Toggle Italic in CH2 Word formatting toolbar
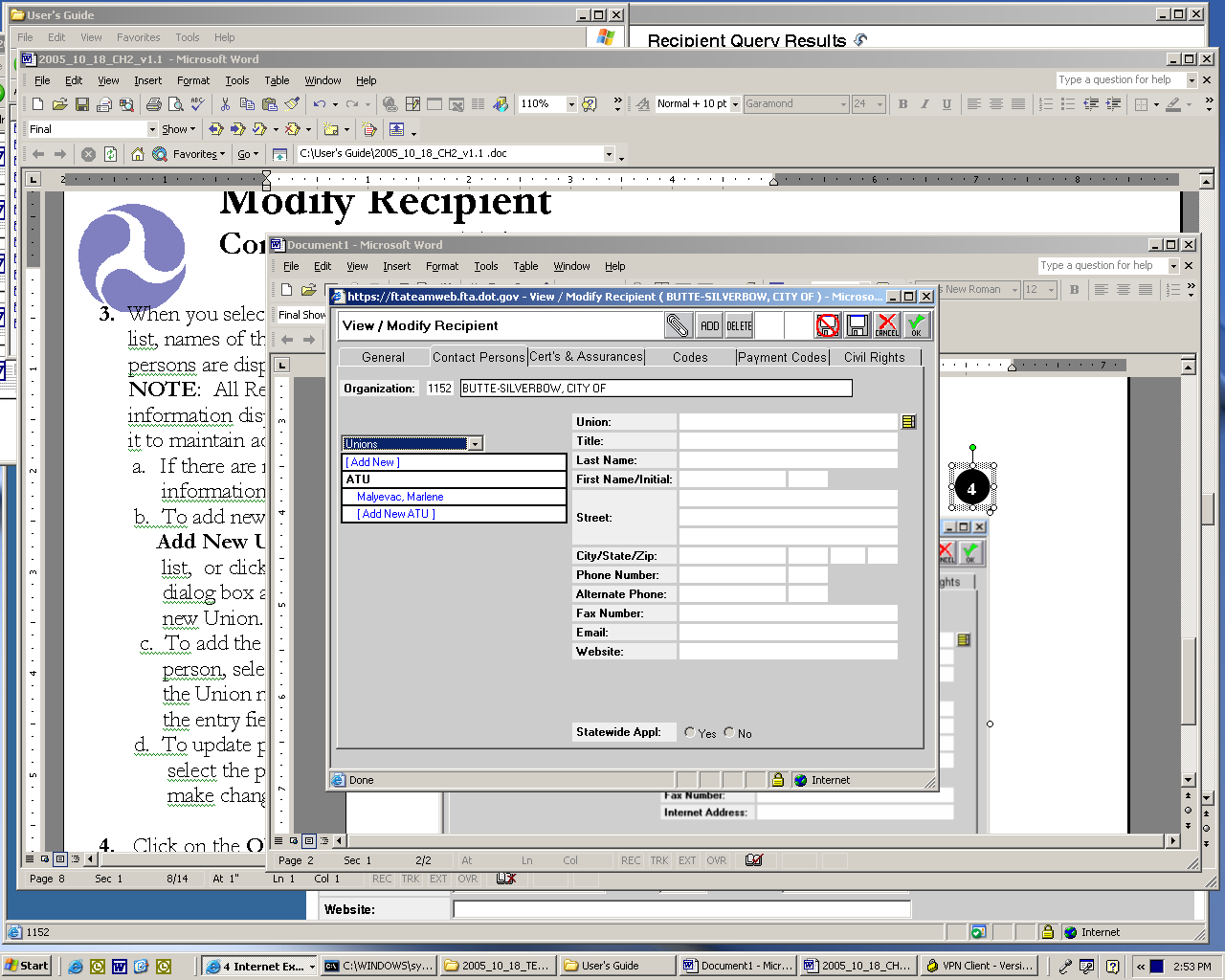 [924, 103]
